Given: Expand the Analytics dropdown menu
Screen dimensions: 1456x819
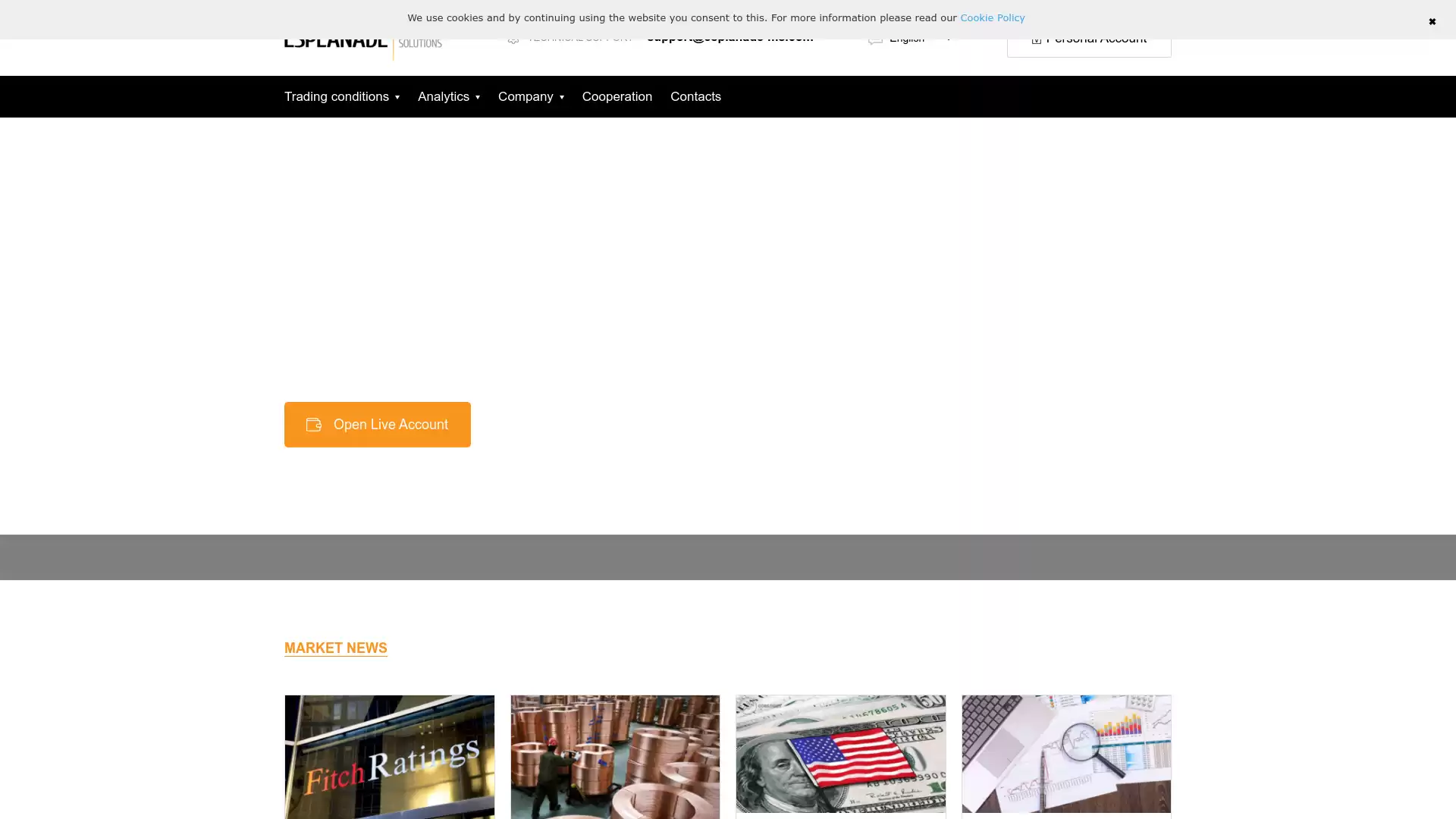Looking at the screenshot, I should 448,96.
